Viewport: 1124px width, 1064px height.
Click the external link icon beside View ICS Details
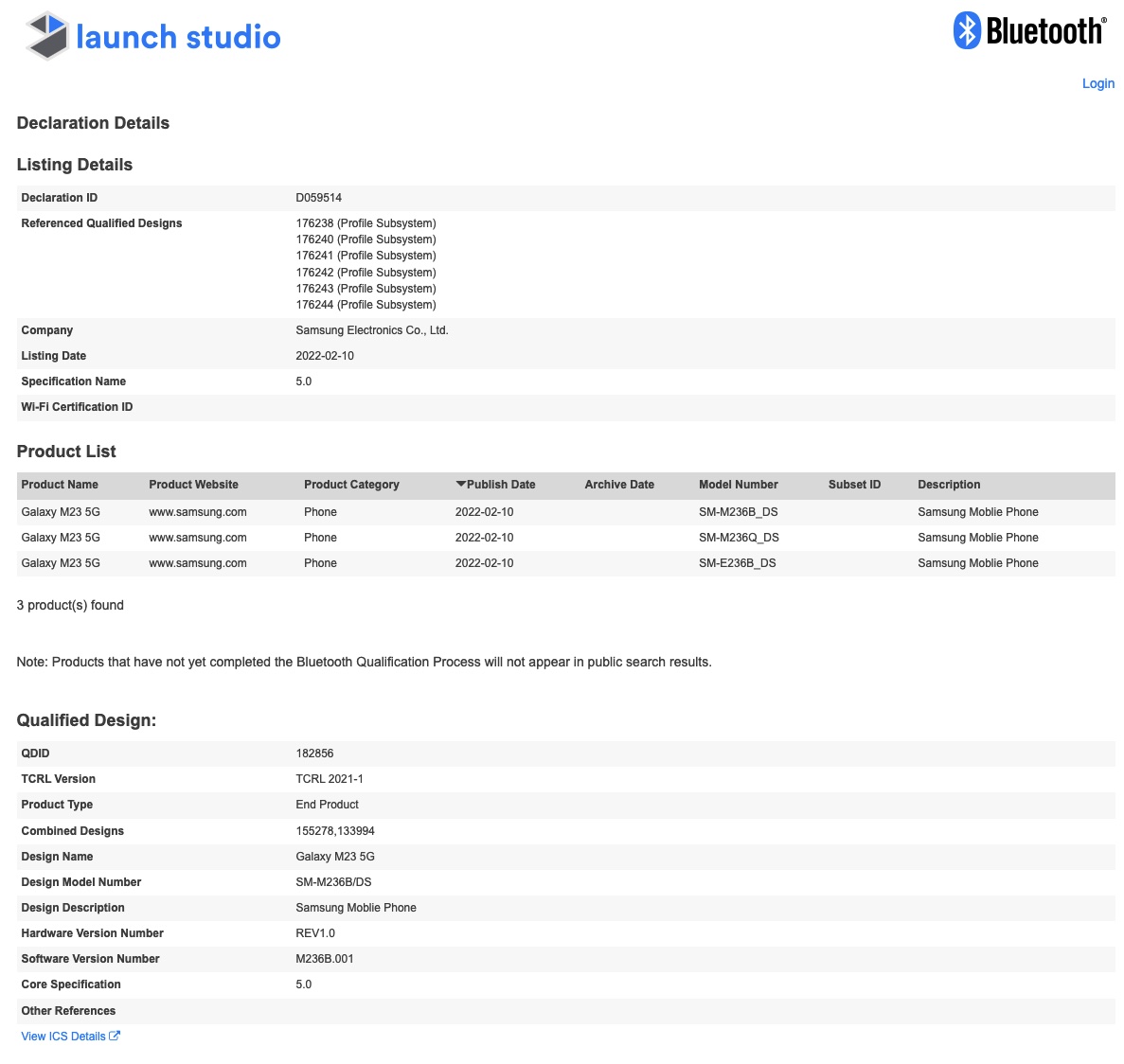[x=115, y=1036]
